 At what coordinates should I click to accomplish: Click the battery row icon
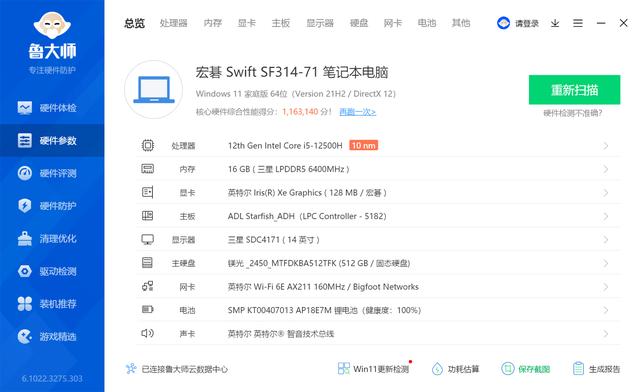(148, 310)
